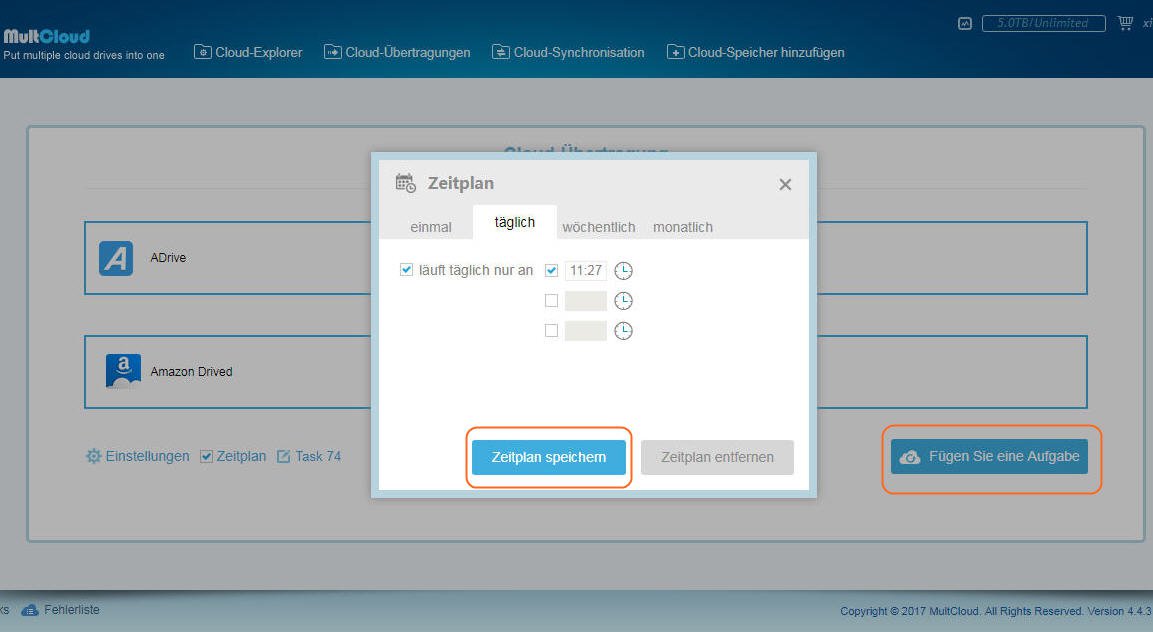This screenshot has height=632, width=1153.
Task: Click the 11:27 time field
Action: tap(585, 271)
